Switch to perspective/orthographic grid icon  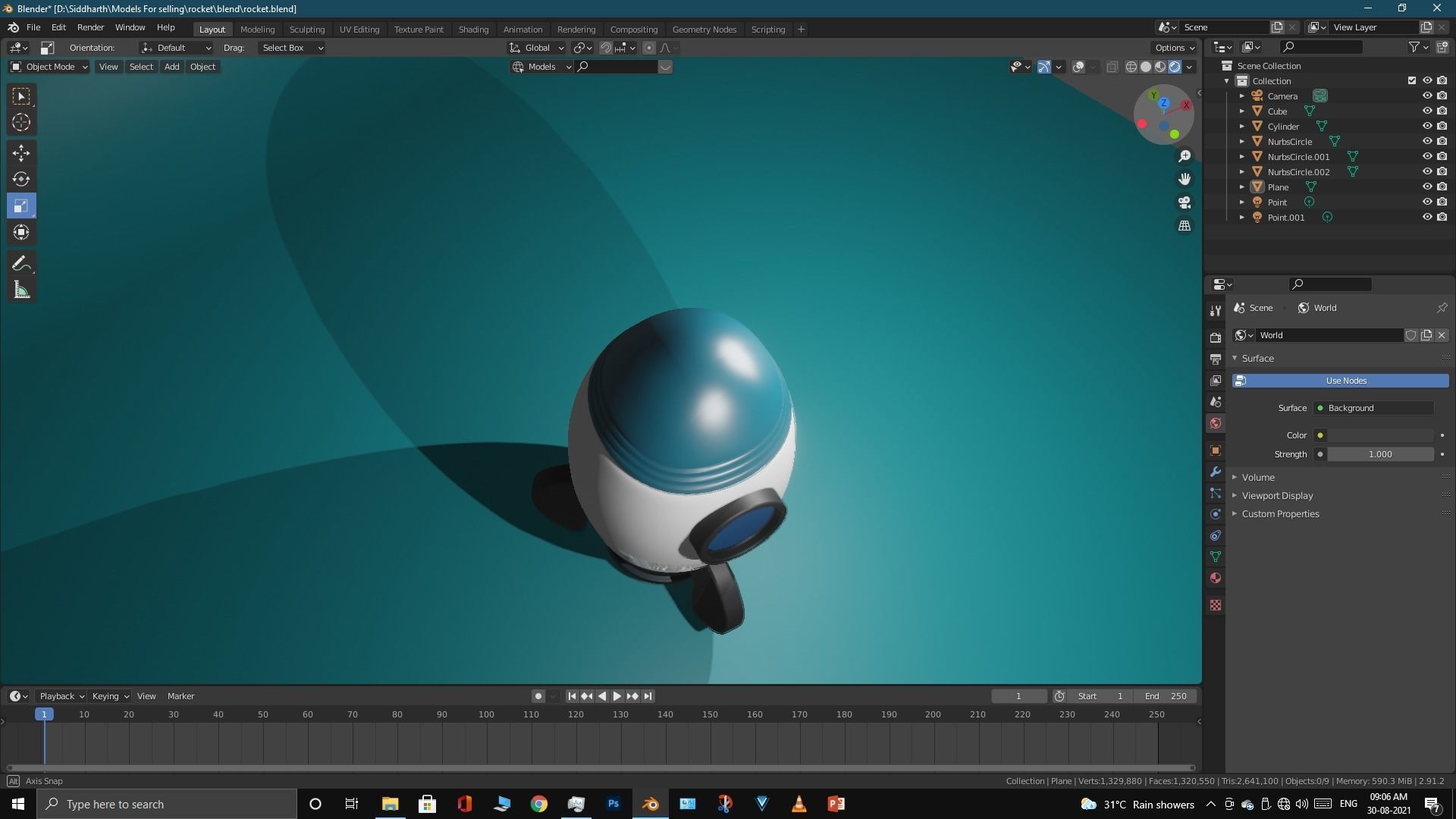click(x=1185, y=226)
